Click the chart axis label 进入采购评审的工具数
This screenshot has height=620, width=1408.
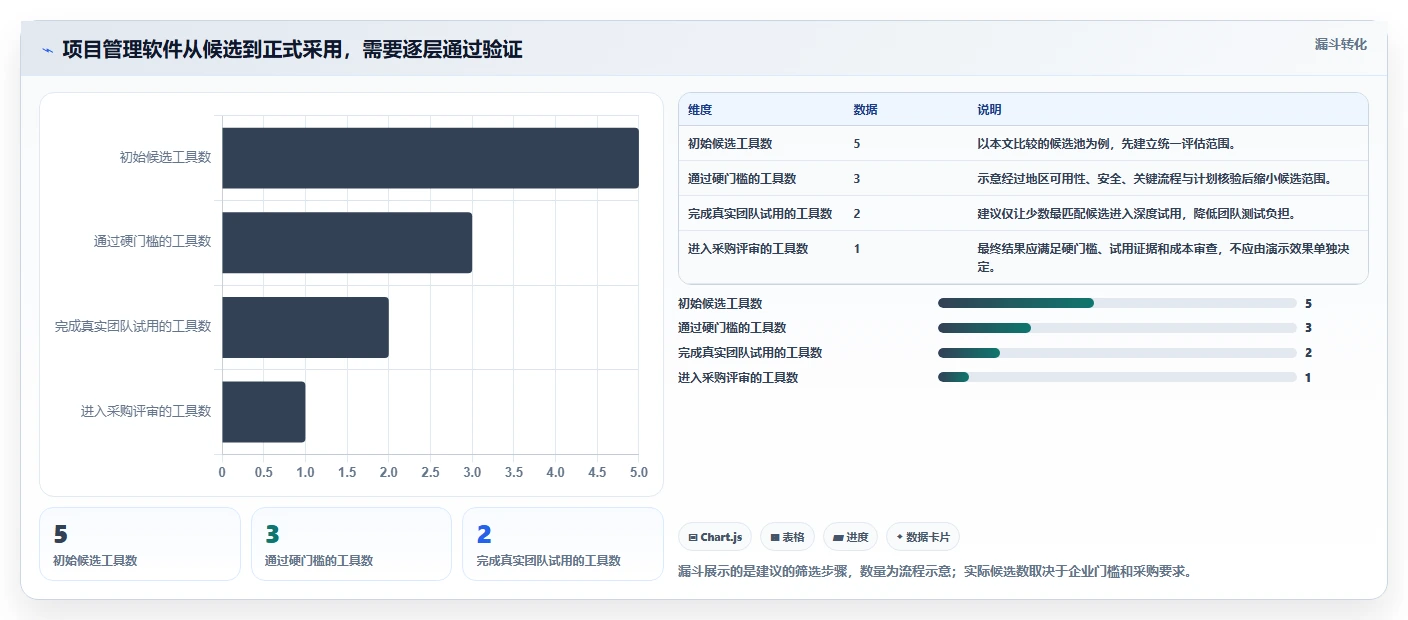[x=146, y=411]
